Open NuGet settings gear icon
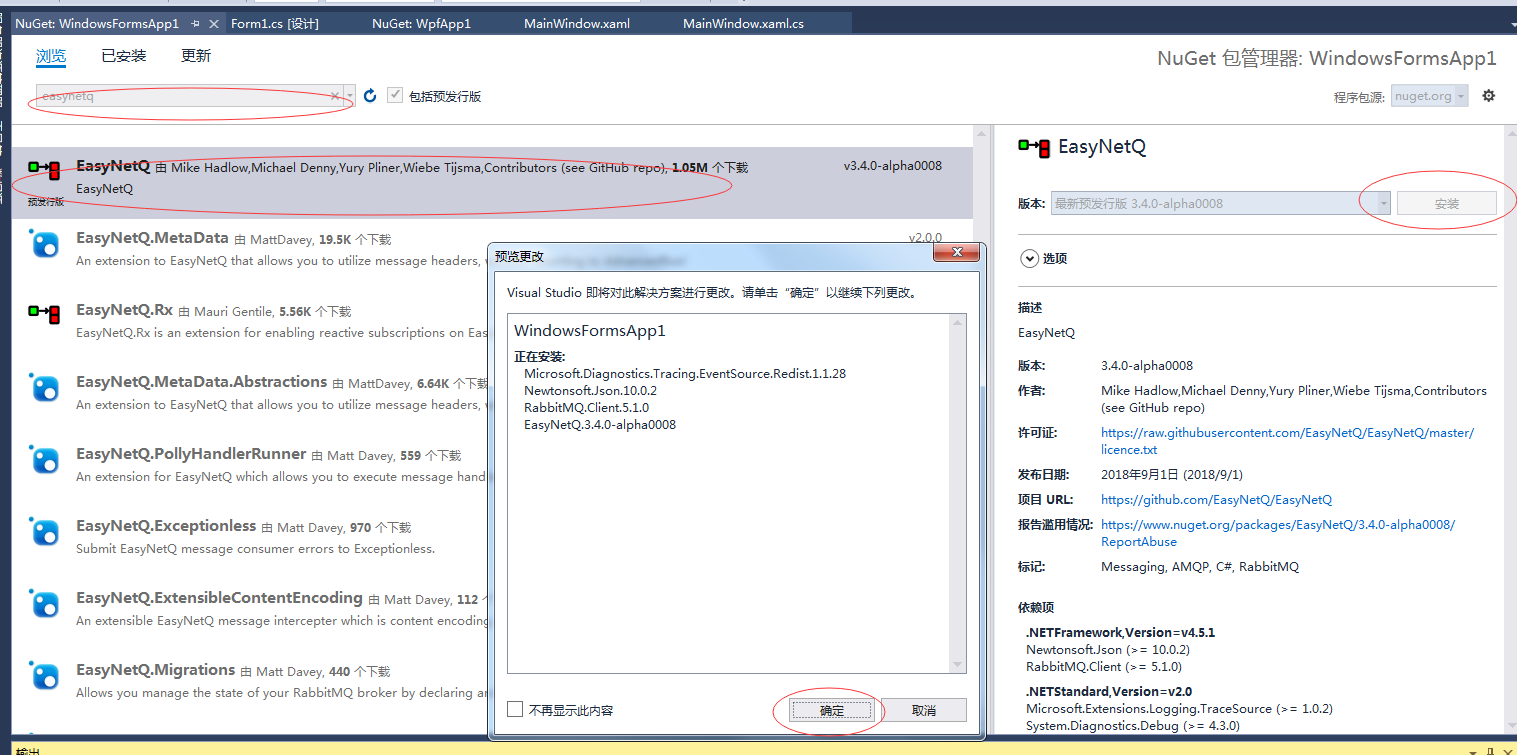 (x=1489, y=96)
